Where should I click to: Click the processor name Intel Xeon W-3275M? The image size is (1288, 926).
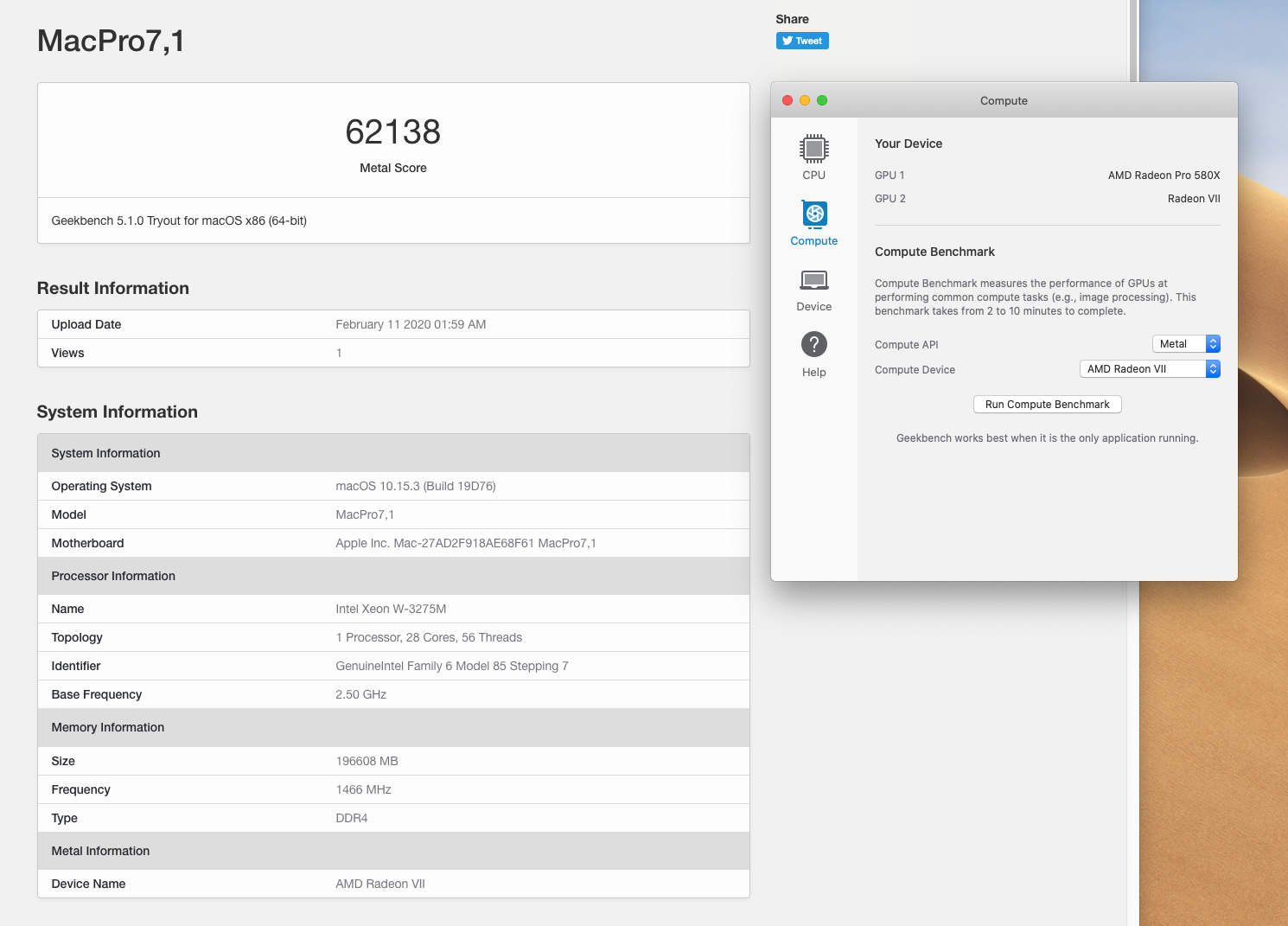tap(391, 609)
